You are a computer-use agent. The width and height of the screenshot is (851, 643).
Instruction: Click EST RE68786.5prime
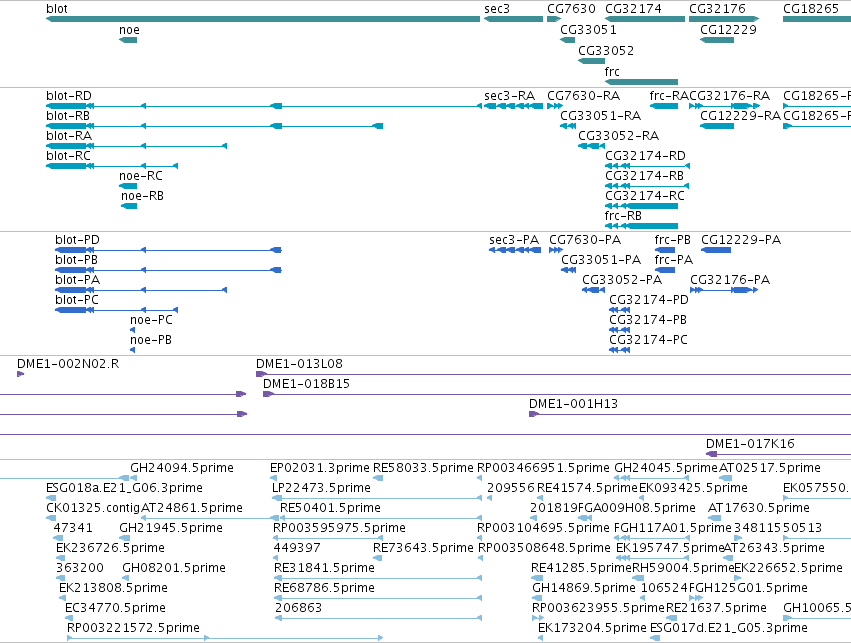pyautogui.click(x=324, y=589)
